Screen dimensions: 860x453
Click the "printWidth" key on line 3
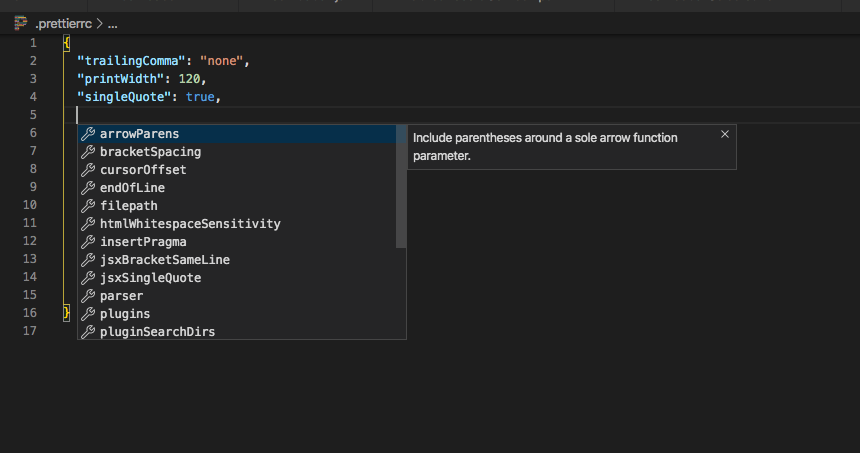[120, 79]
